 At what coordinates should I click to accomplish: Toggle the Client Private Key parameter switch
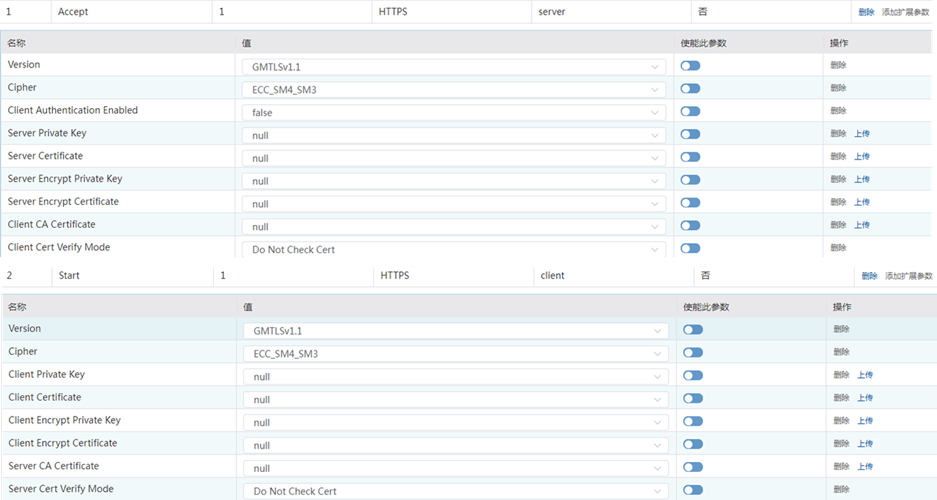click(x=693, y=375)
